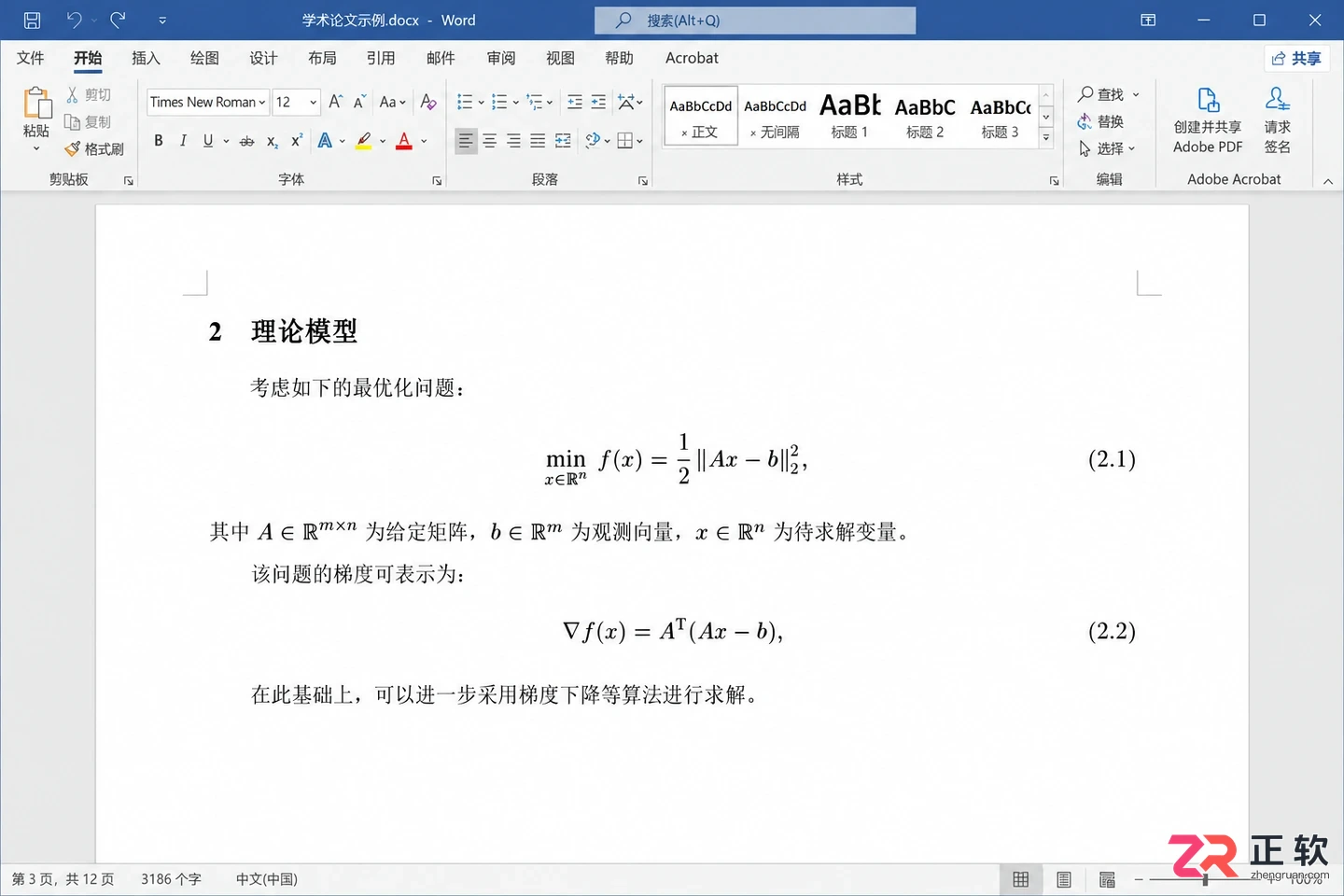This screenshot has height=896, width=1344.
Task: Open the Select 选择 dropdown
Action: click(1107, 148)
